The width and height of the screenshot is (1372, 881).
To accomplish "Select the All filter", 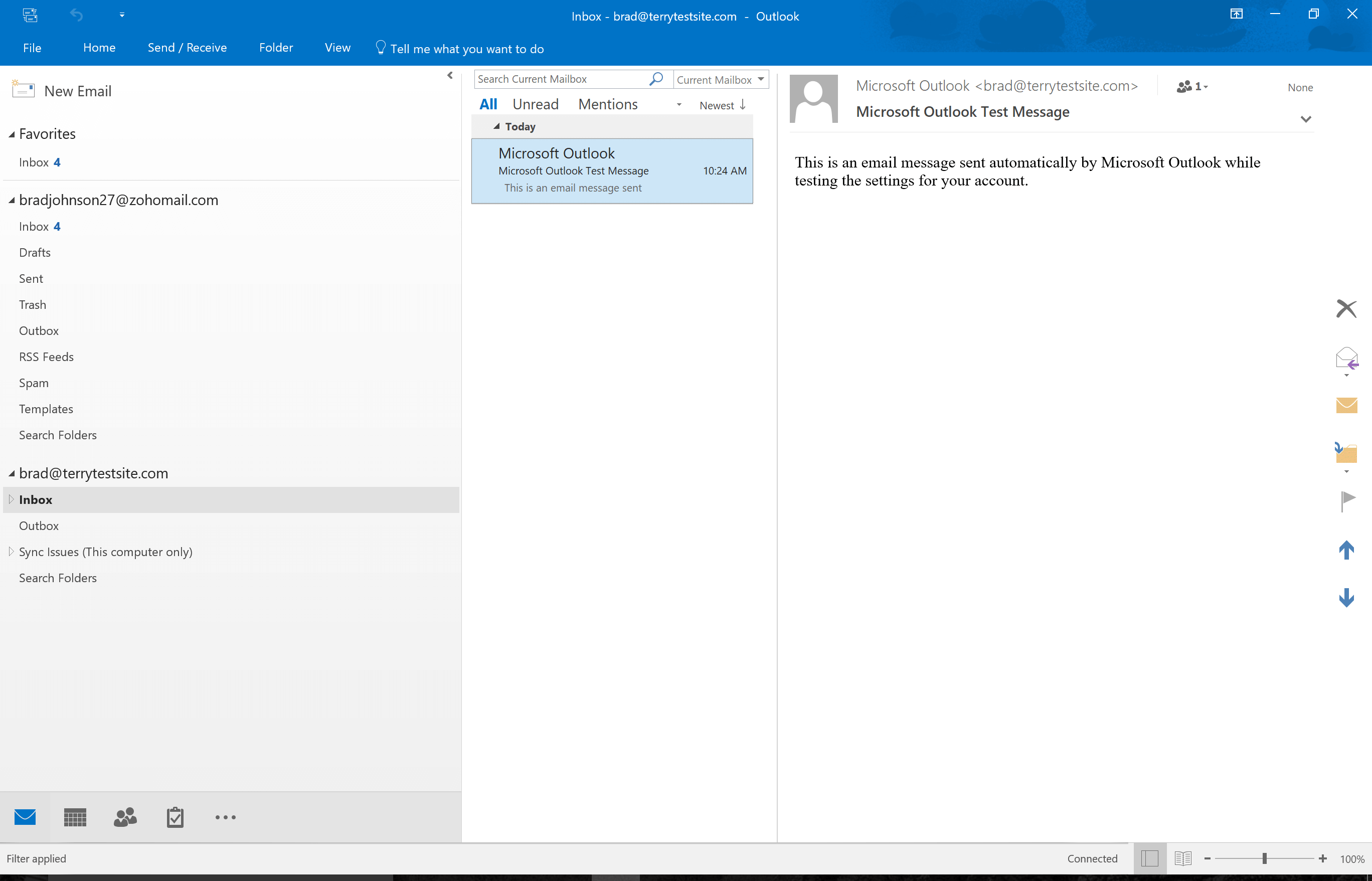I will click(488, 104).
